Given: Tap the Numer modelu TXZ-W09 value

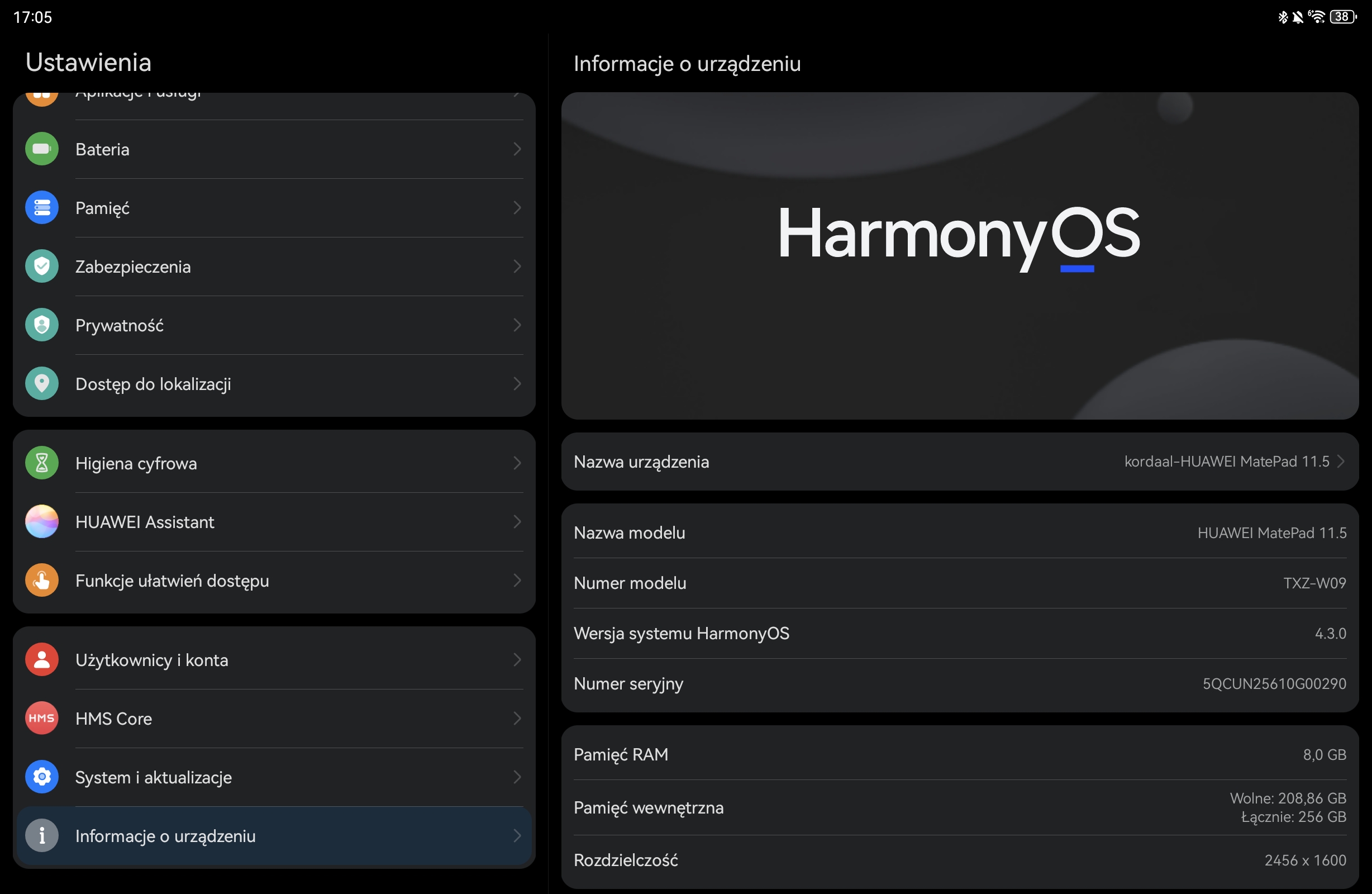Looking at the screenshot, I should tap(1314, 583).
